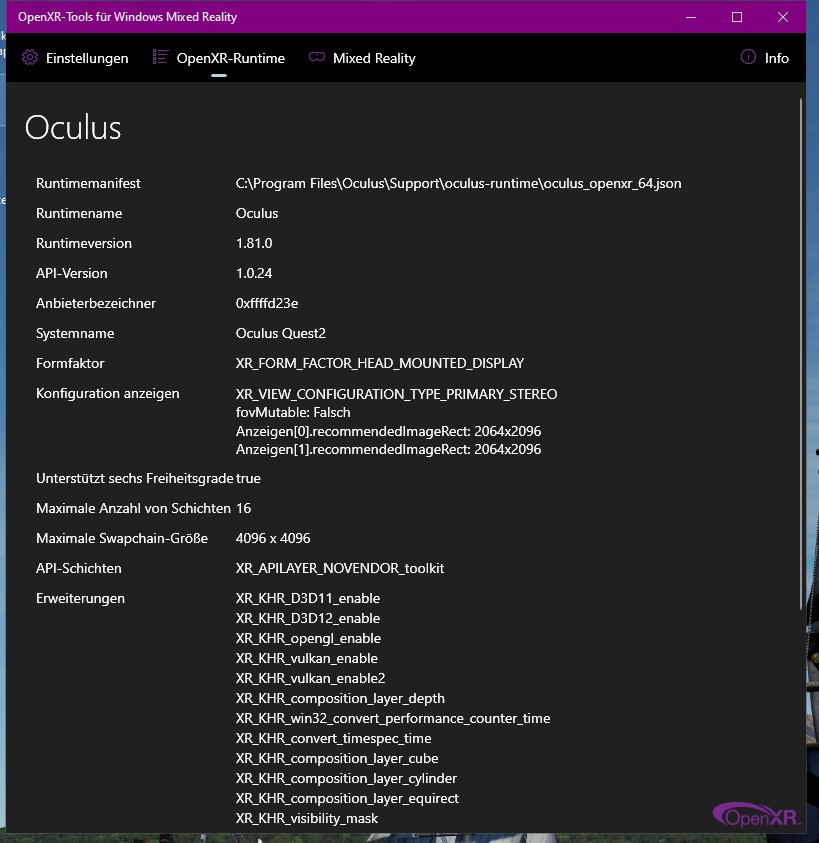The image size is (819, 843).
Task: Click the fovMutable: Falsch line
Action: [x=293, y=413]
